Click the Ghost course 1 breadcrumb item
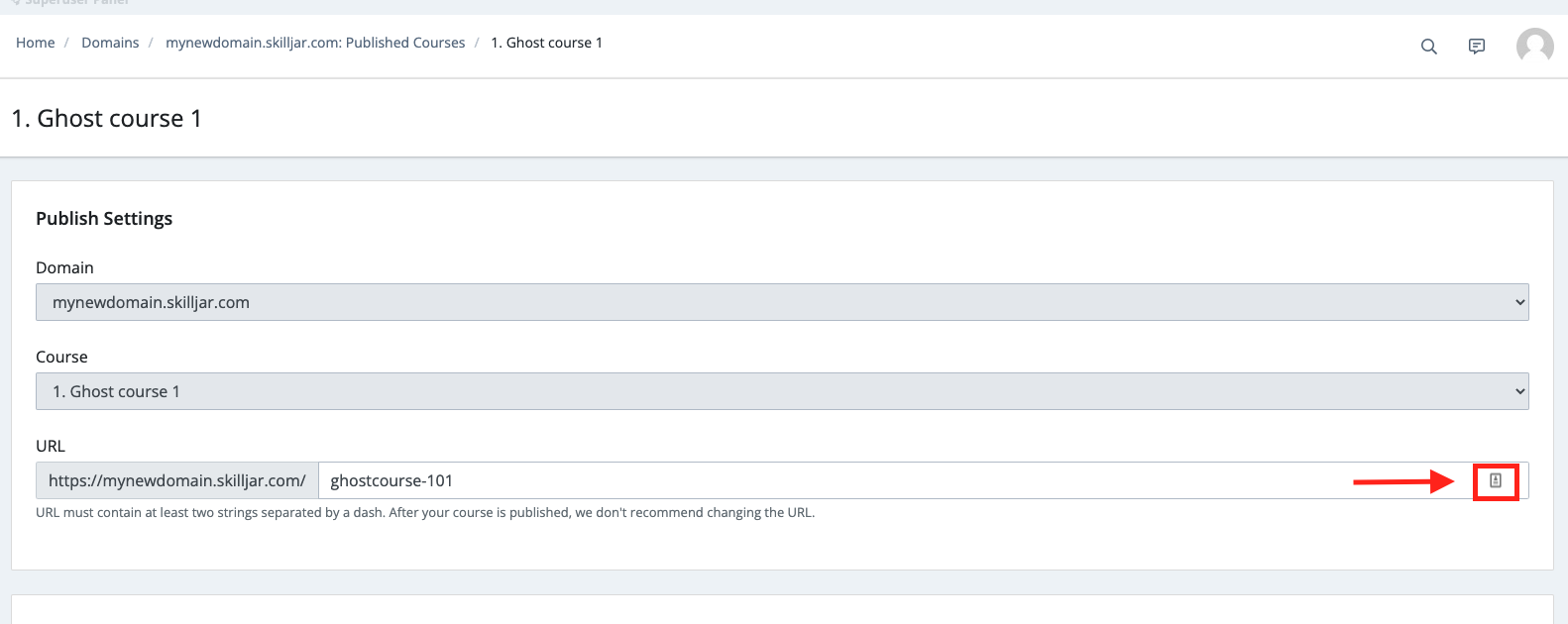The width and height of the screenshot is (1568, 624). (x=546, y=43)
